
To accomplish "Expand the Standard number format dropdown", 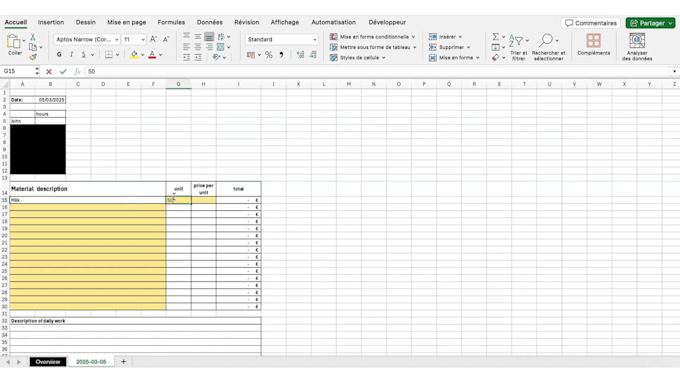I will [x=281, y=39].
